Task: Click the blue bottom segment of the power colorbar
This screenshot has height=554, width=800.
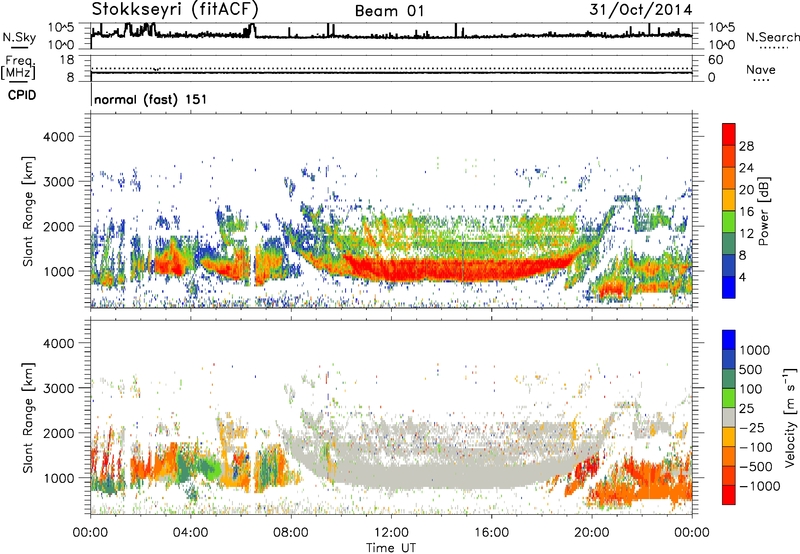Action: click(729, 287)
